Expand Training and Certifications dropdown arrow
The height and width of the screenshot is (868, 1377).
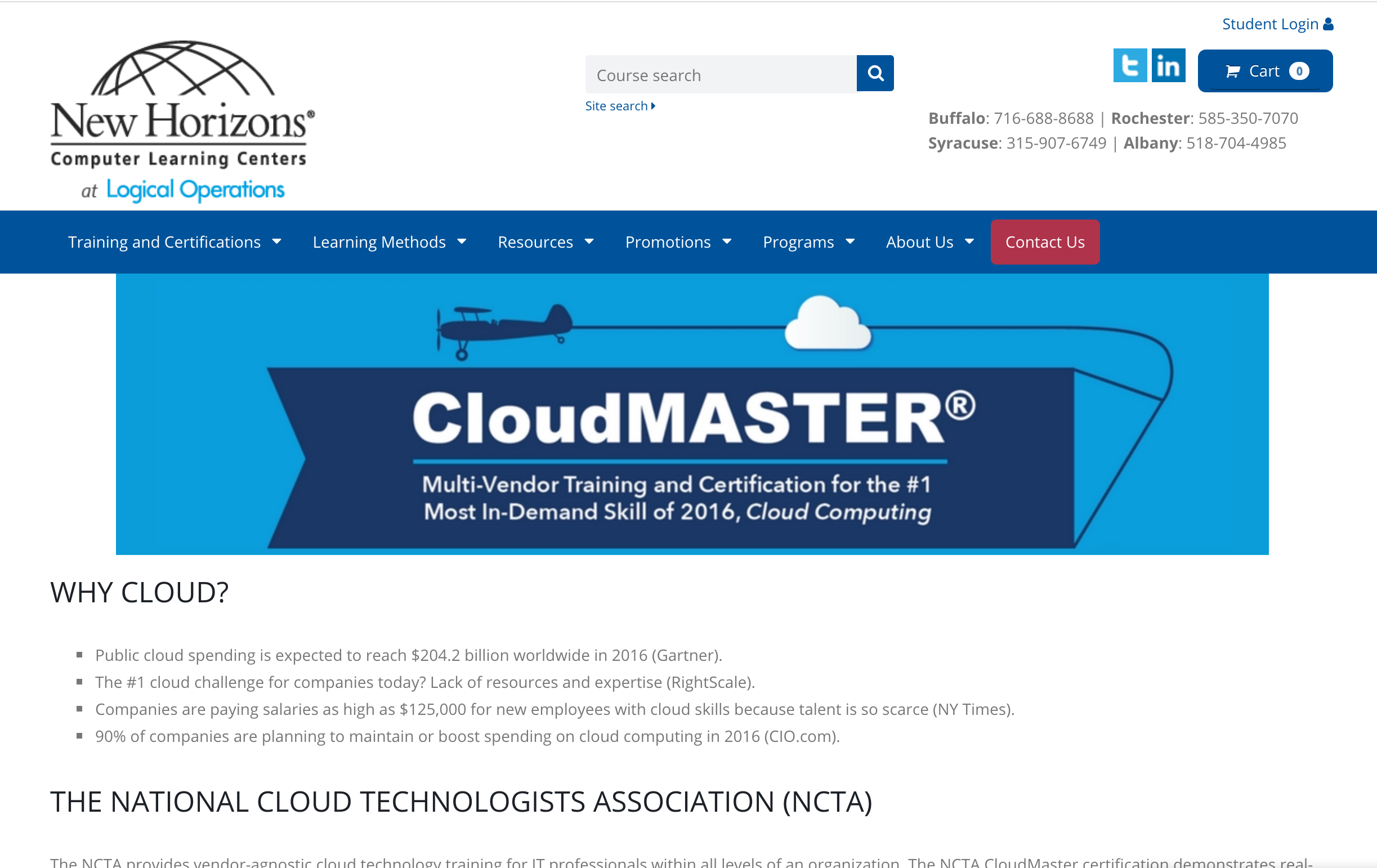[277, 242]
